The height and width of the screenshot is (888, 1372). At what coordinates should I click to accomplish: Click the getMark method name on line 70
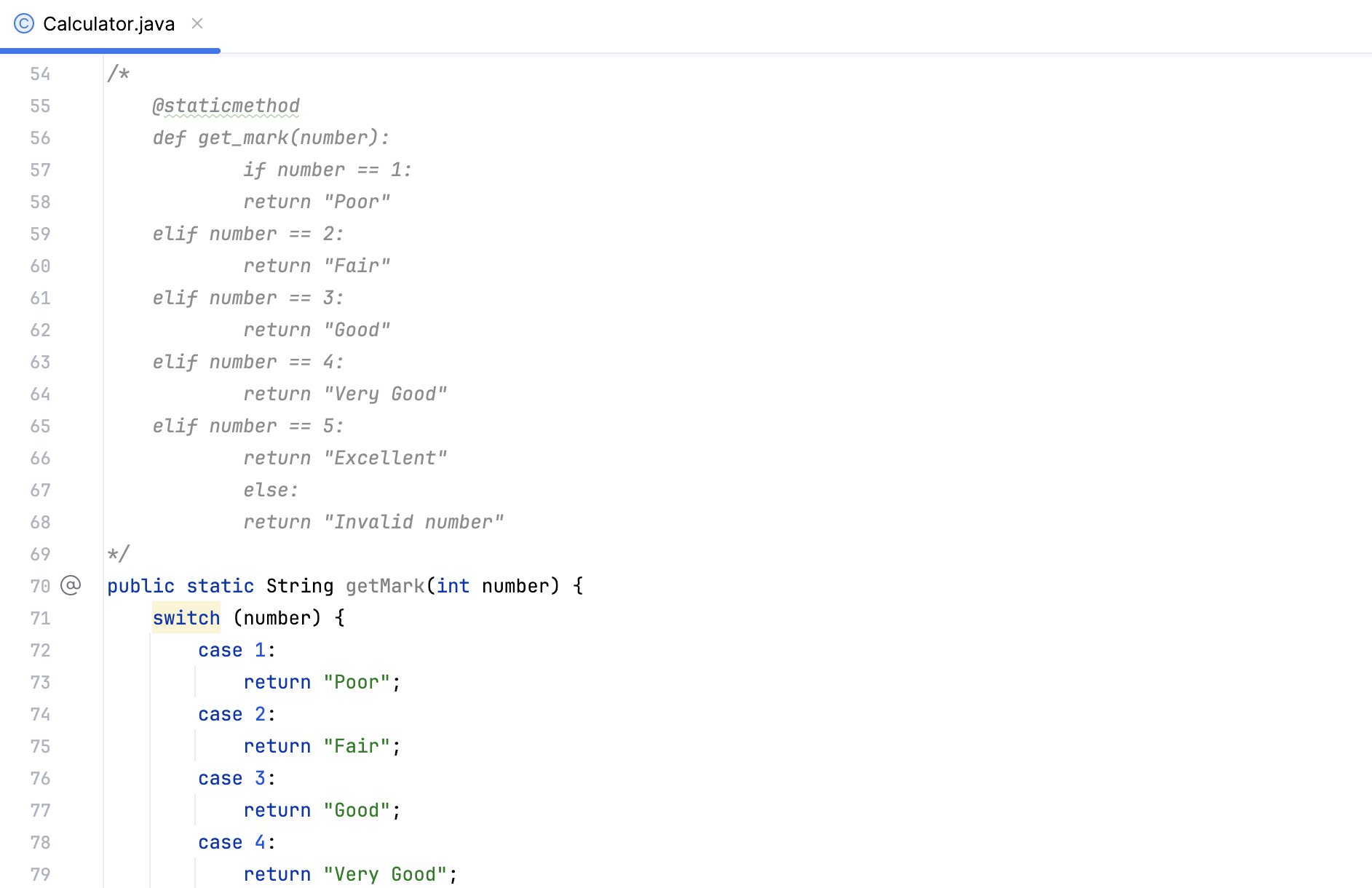click(x=384, y=586)
